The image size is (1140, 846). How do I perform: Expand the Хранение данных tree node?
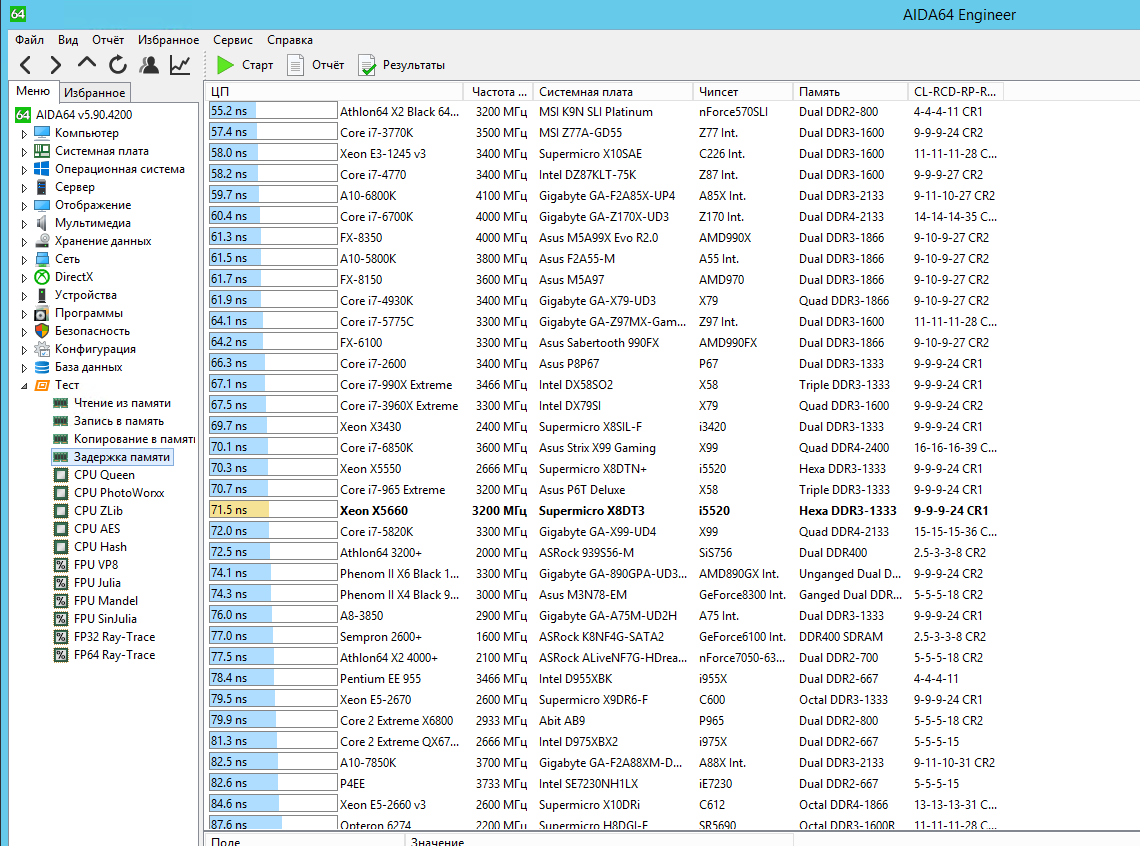24,242
